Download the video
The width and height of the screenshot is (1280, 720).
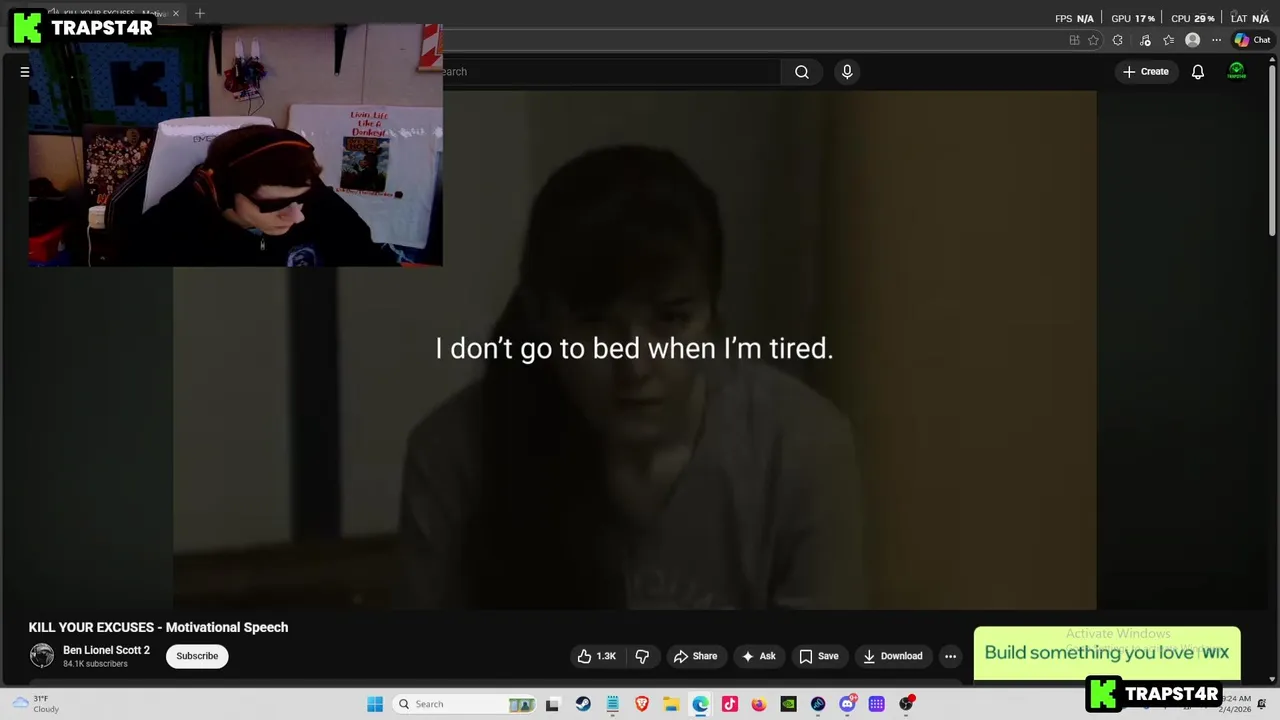(x=893, y=656)
